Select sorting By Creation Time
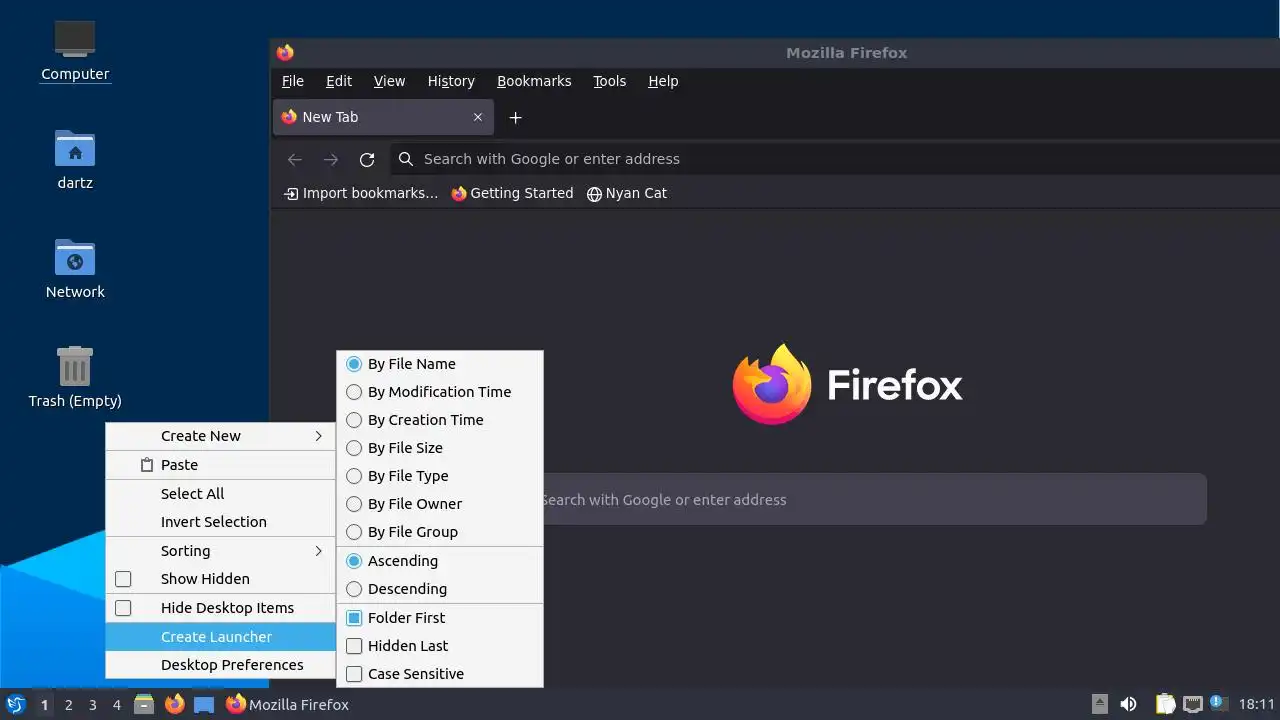Screen dimensions: 1280x720 click(x=440, y=420)
